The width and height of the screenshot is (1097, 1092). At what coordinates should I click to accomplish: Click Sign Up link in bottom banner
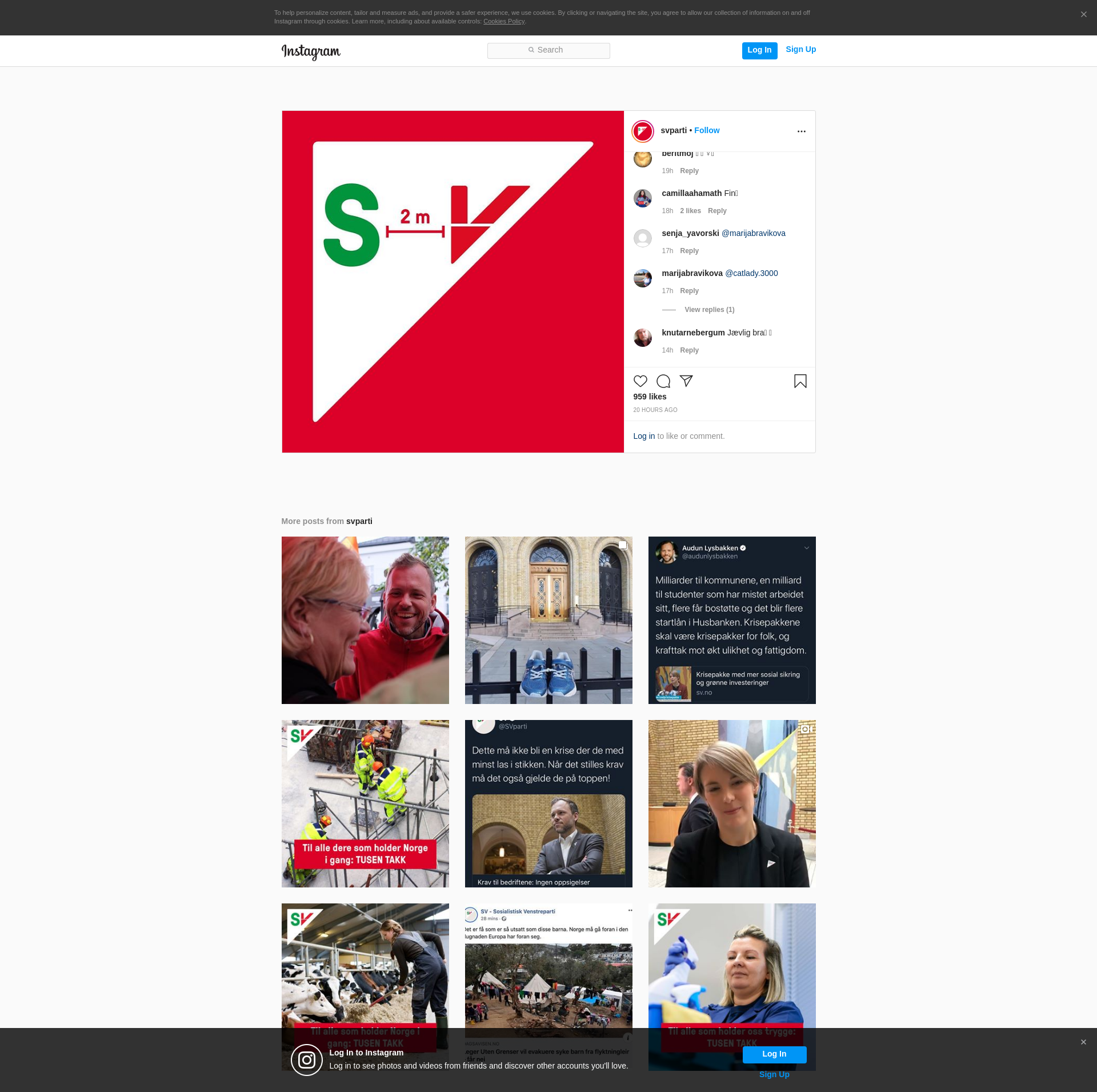[x=774, y=1074]
